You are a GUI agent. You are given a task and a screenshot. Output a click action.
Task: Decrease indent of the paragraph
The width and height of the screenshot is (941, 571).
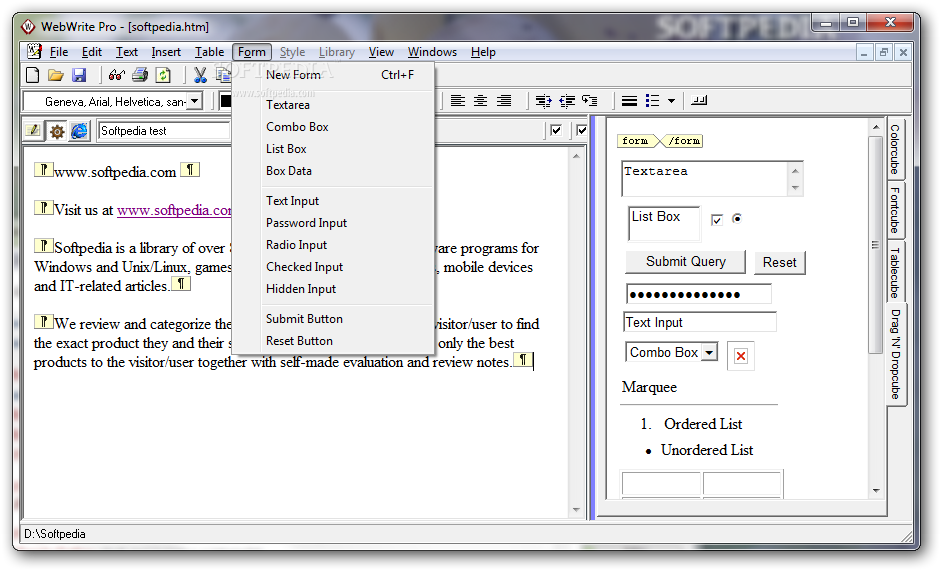click(x=567, y=101)
